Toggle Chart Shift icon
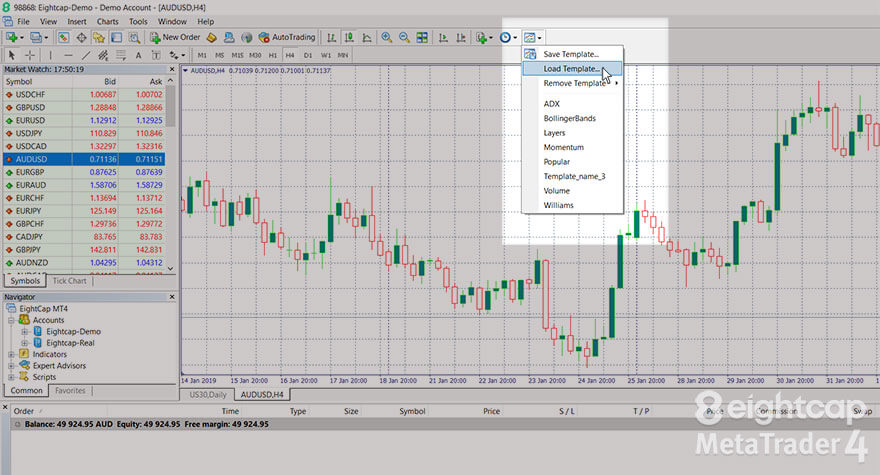 [461, 38]
